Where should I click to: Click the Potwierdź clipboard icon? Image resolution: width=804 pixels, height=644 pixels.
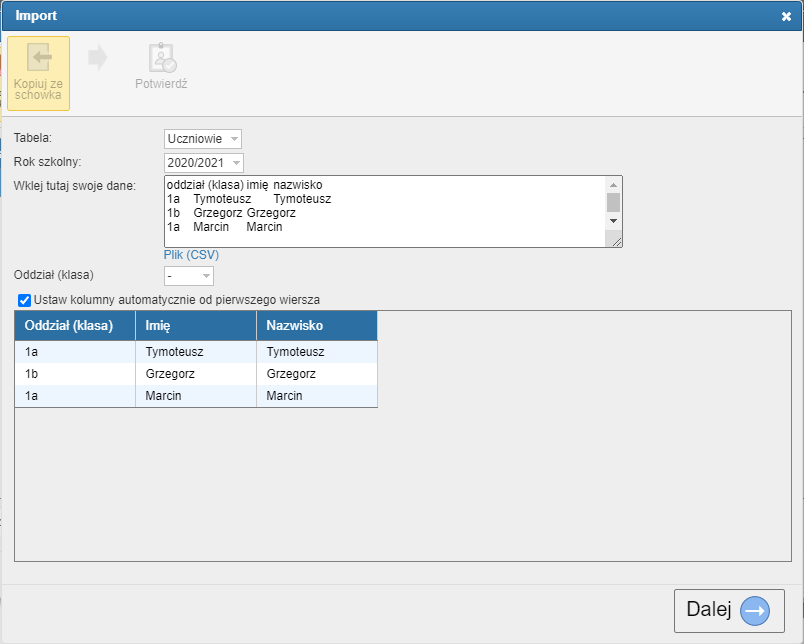click(162, 57)
